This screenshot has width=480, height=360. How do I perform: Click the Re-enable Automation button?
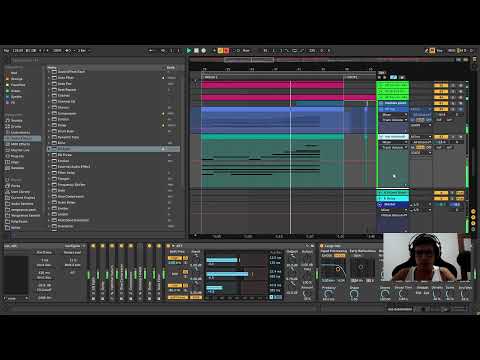226,51
